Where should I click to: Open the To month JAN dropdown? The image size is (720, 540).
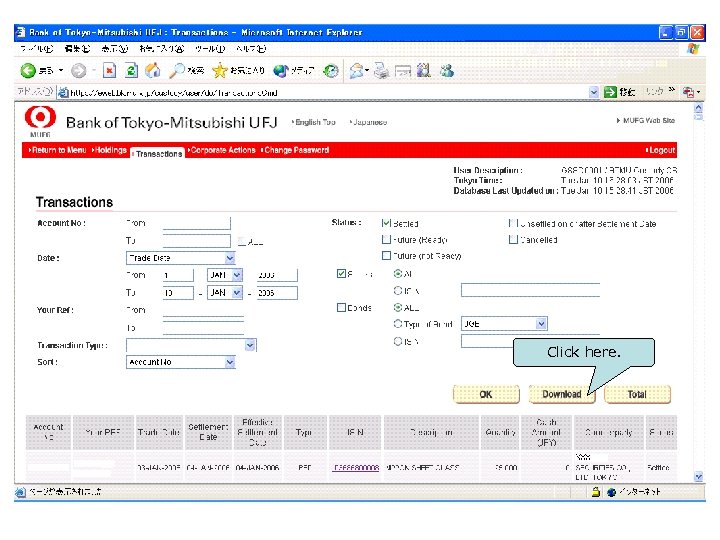[237, 292]
